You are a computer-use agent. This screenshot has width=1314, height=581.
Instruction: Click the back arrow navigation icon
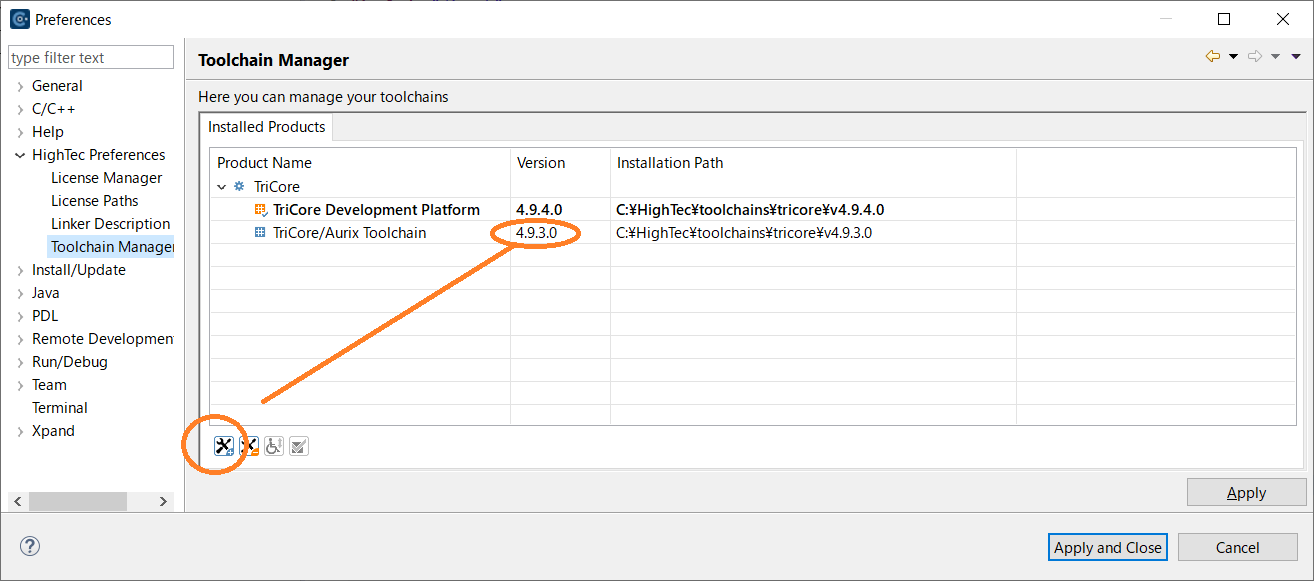tap(1212, 57)
